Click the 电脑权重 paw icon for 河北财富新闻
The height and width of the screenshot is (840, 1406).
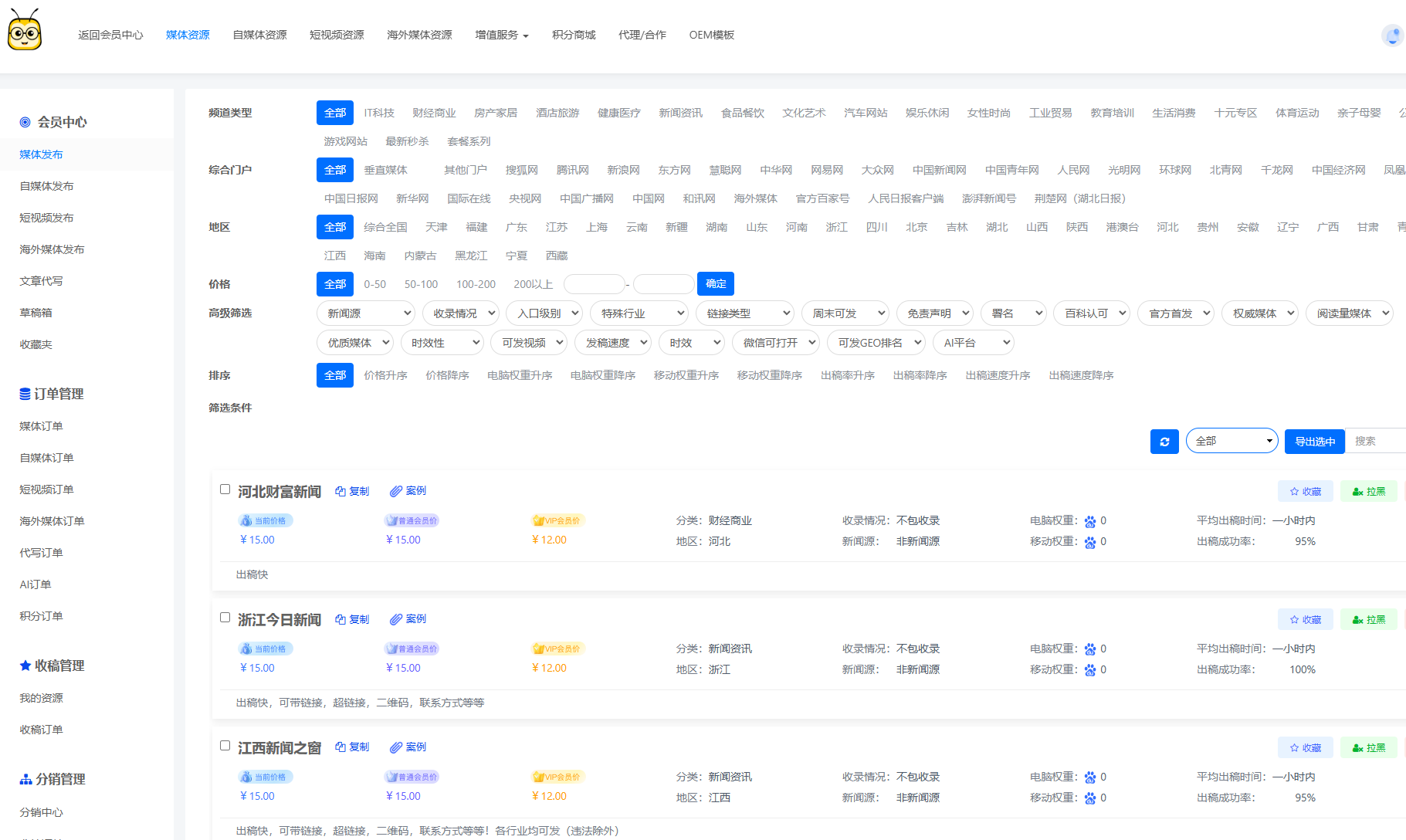click(1090, 522)
